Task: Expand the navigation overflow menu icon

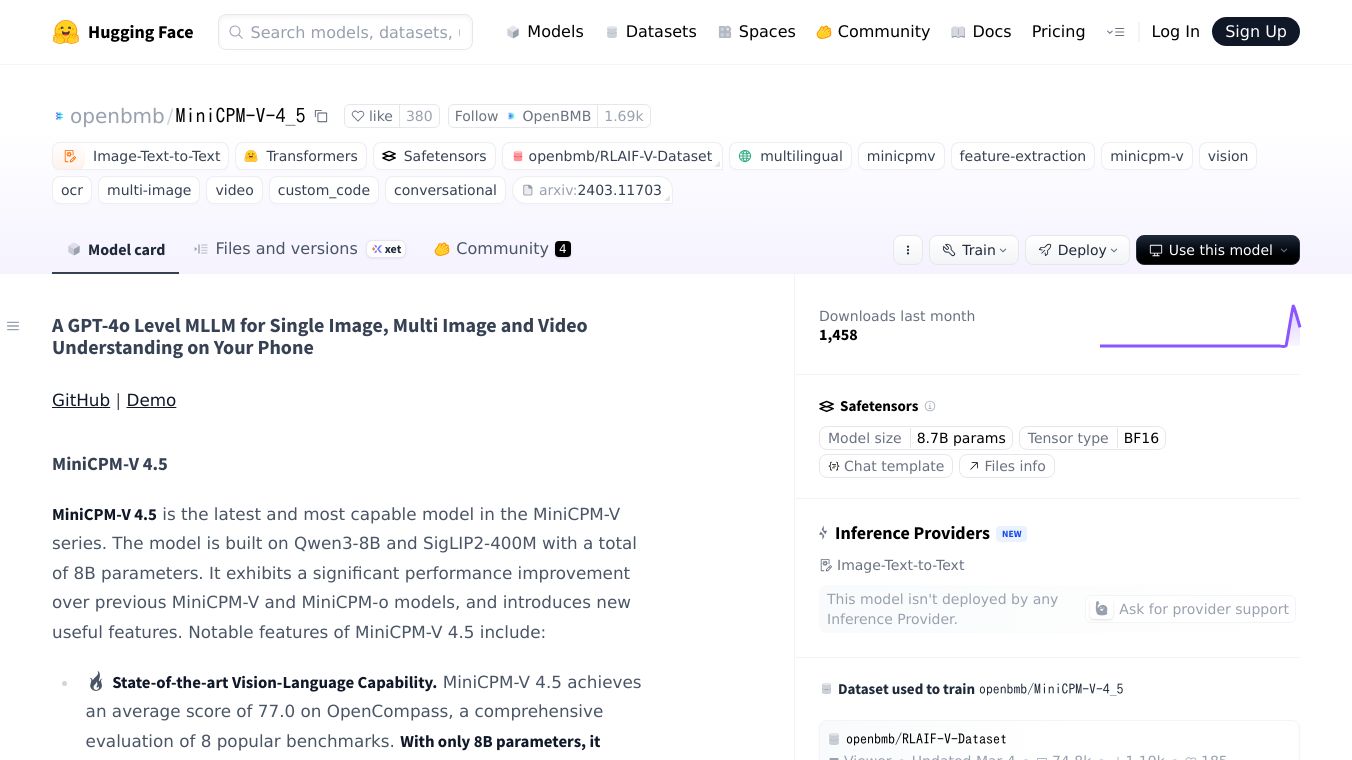Action: 1115,32
